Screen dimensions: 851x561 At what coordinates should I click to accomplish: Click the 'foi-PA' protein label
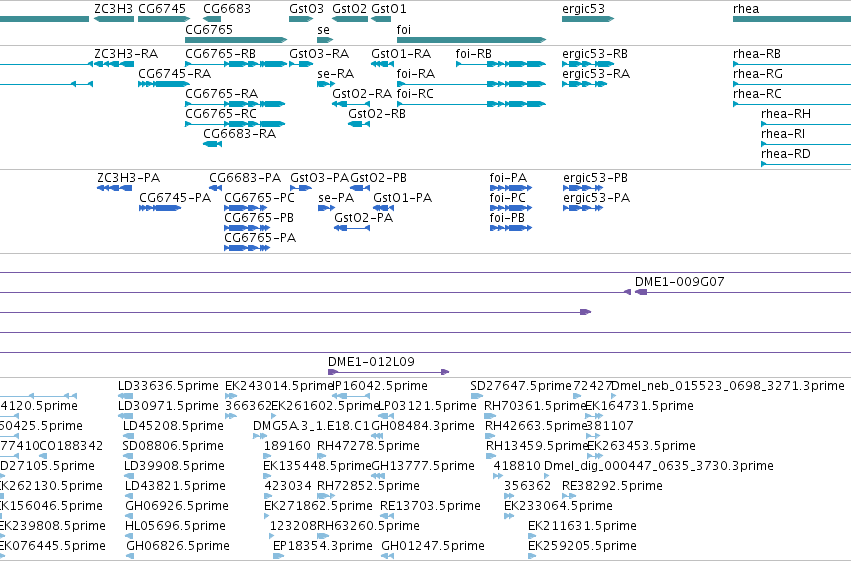(x=508, y=178)
